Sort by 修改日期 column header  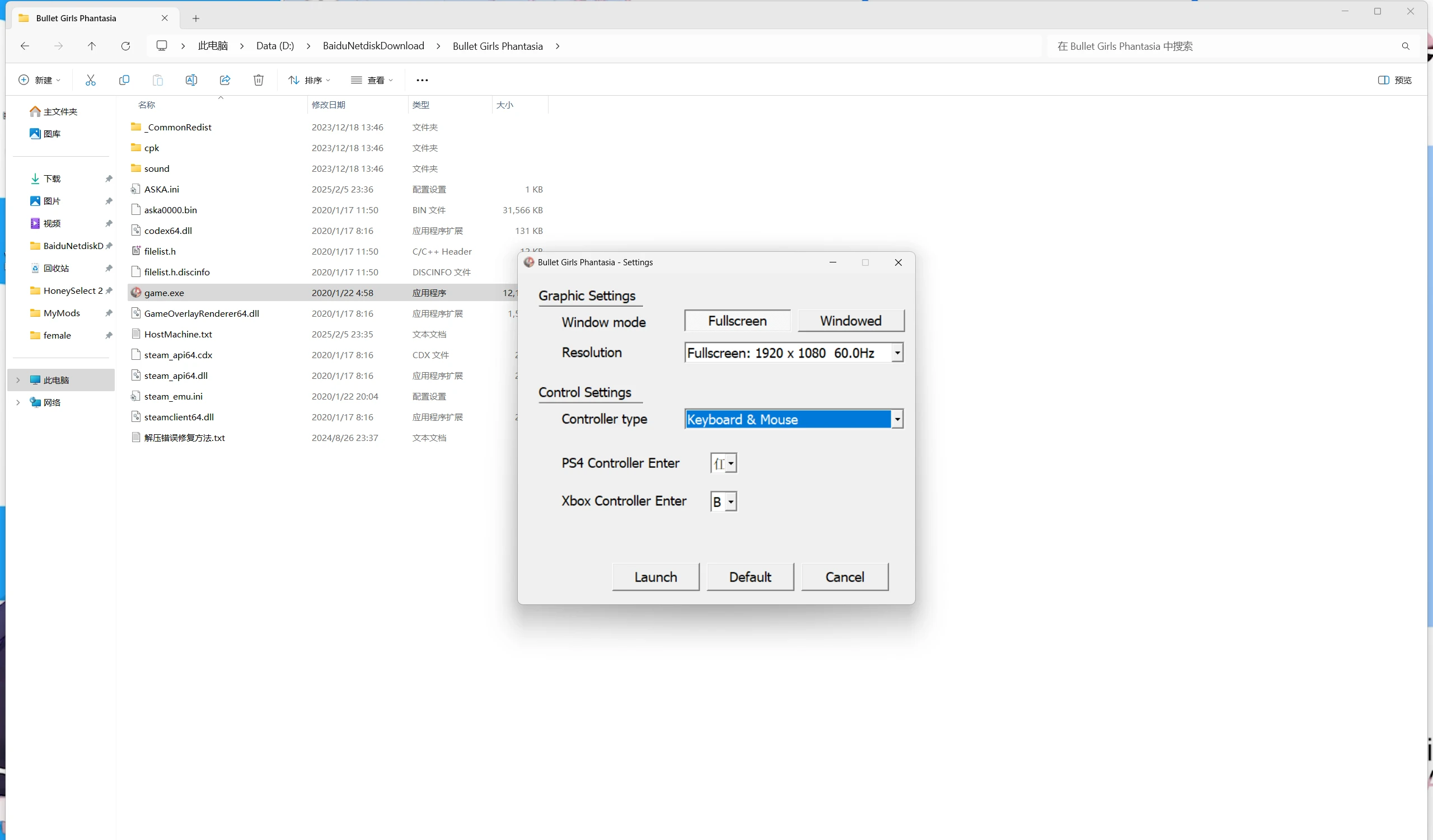(x=328, y=105)
